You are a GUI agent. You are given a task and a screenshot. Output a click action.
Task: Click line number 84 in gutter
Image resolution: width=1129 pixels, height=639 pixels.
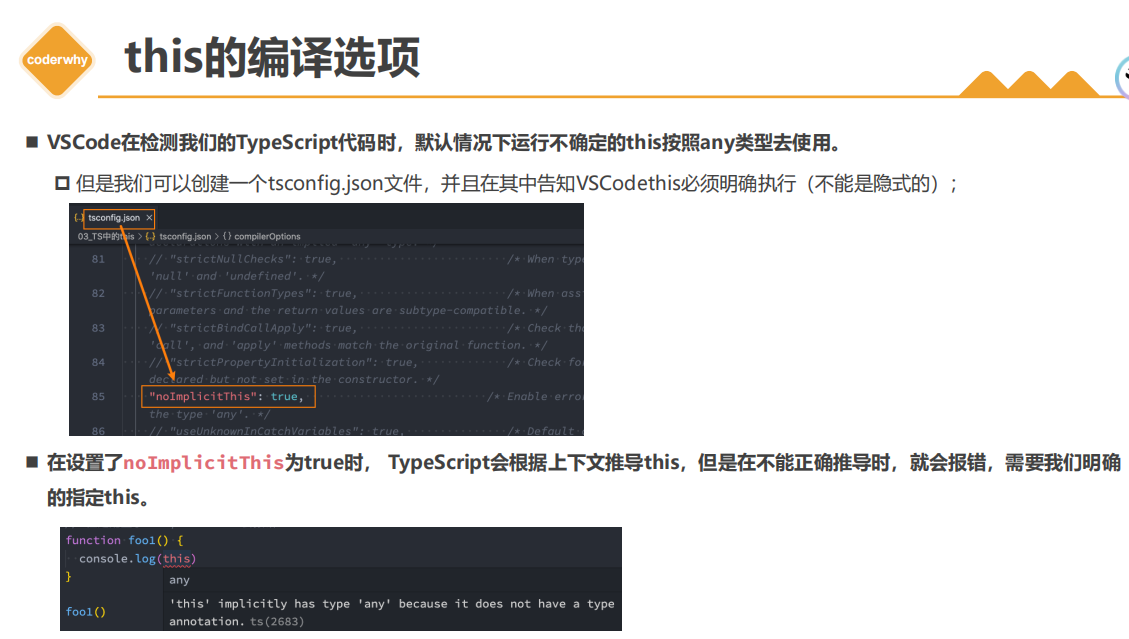pos(98,362)
